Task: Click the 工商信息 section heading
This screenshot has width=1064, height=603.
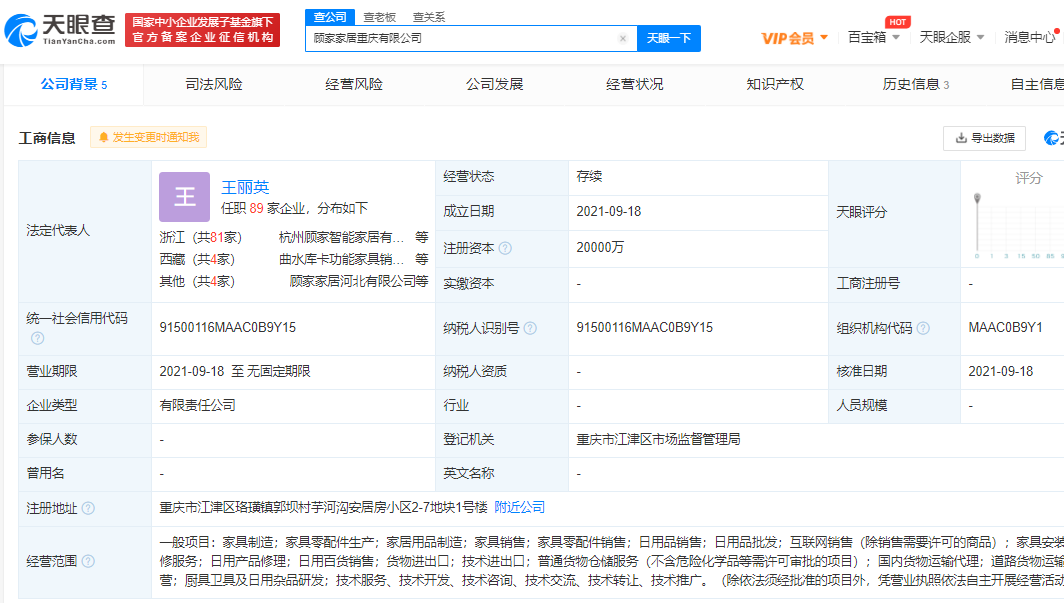Action: point(47,138)
